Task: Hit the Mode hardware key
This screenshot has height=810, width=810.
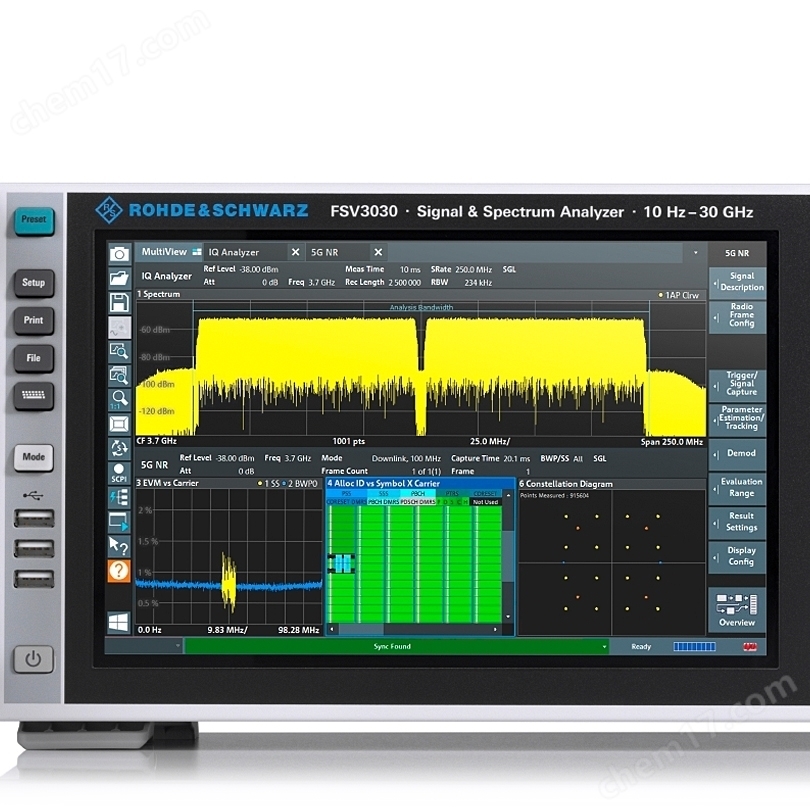Action: 34,458
